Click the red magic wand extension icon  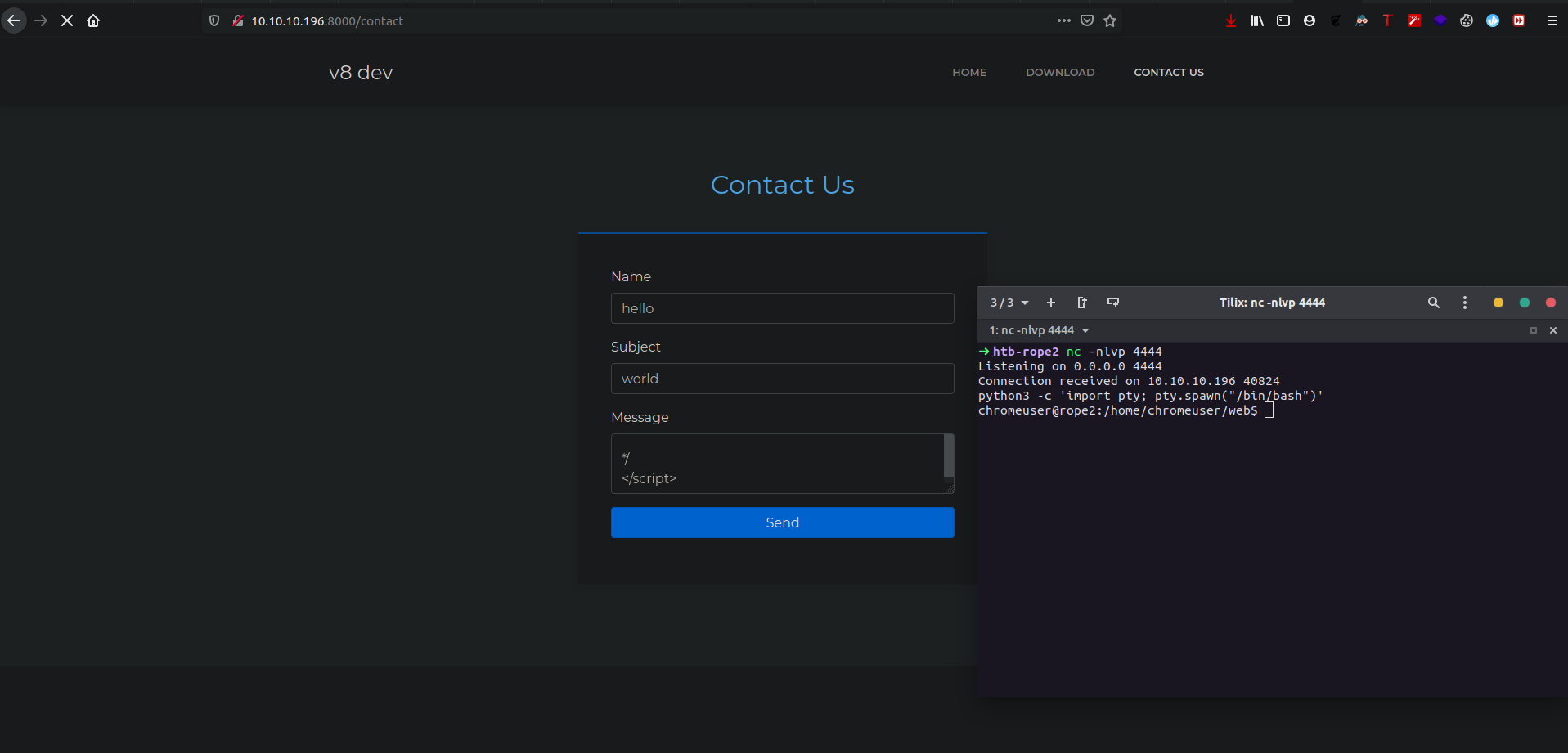click(1414, 20)
